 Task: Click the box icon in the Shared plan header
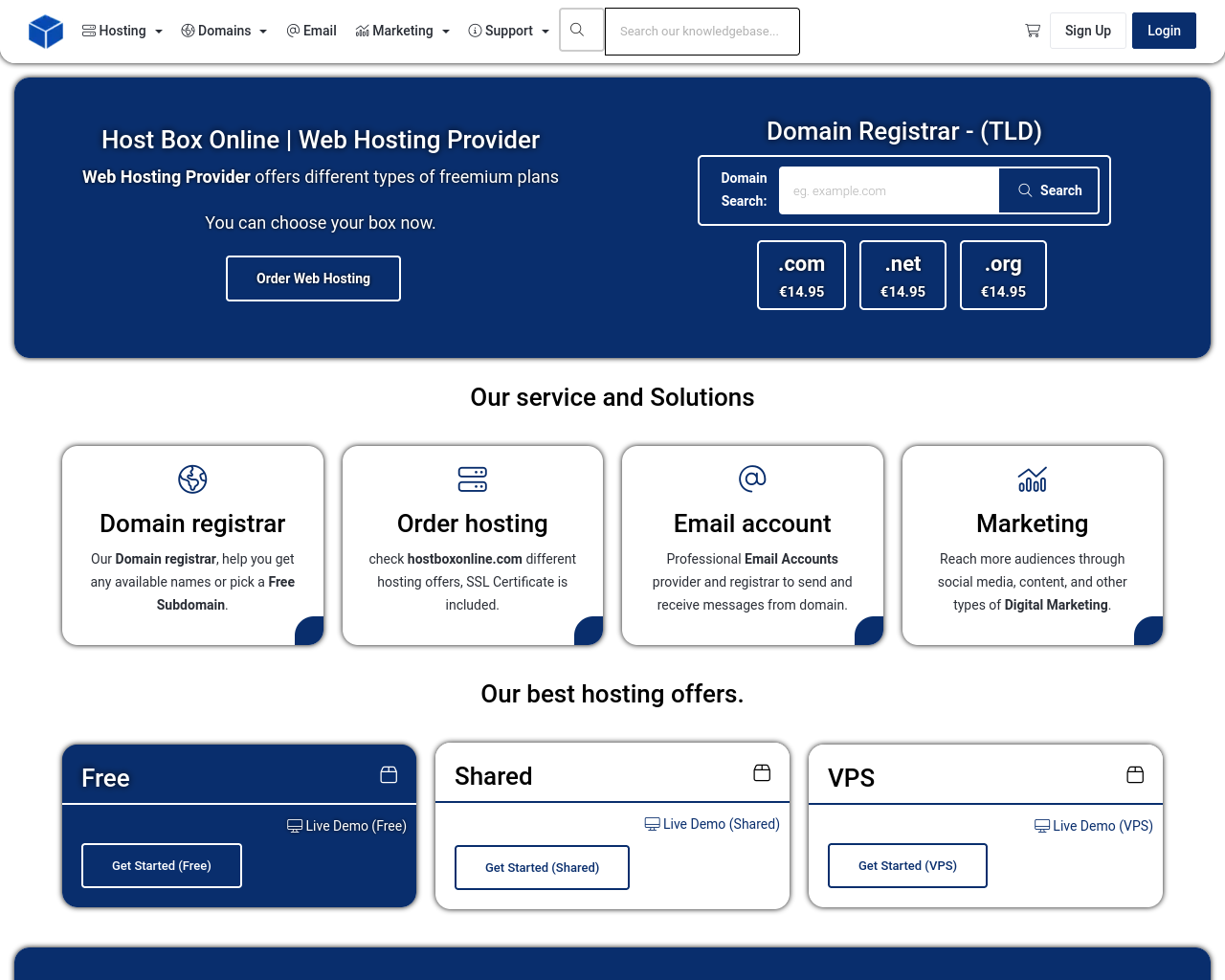point(762,773)
